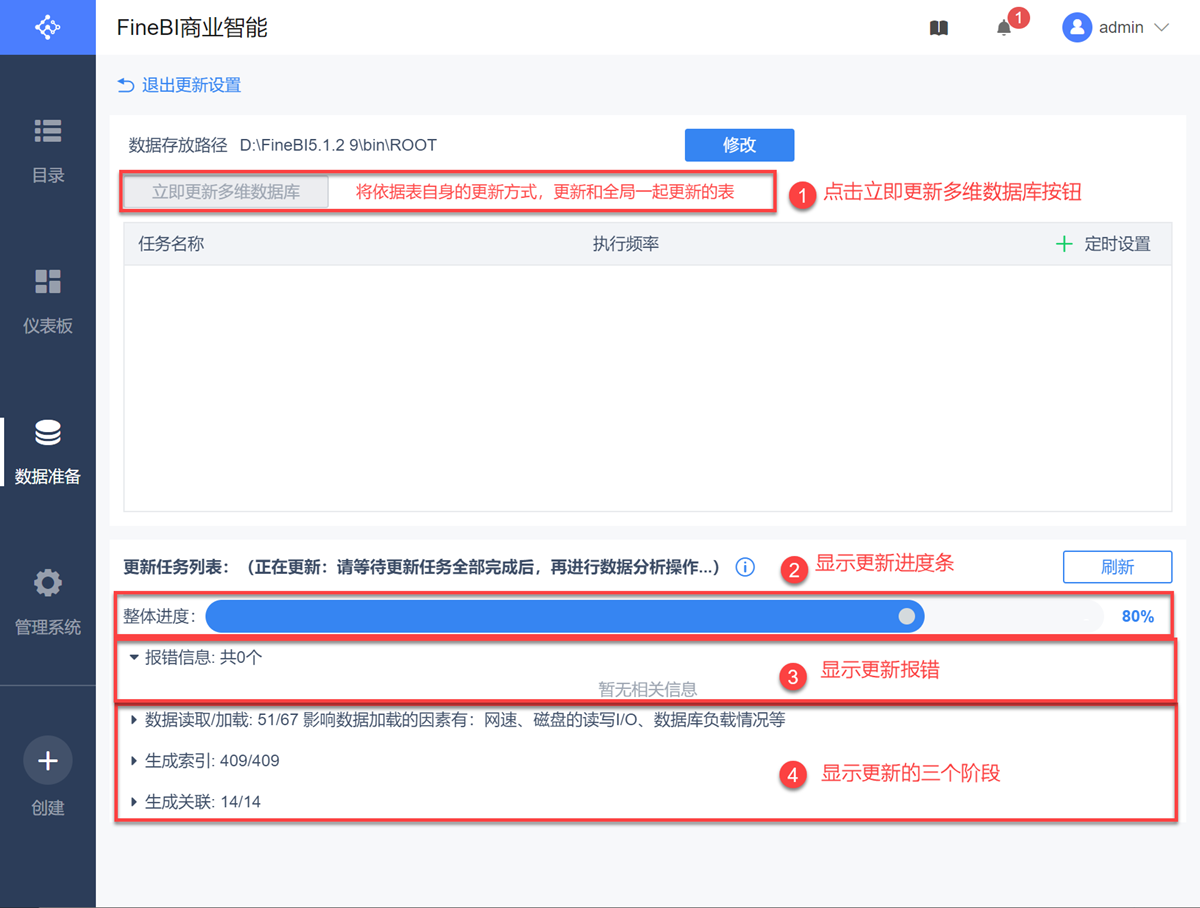Open the 数据准备 data preparation section
Image resolution: width=1200 pixels, height=908 pixels.
[48, 452]
